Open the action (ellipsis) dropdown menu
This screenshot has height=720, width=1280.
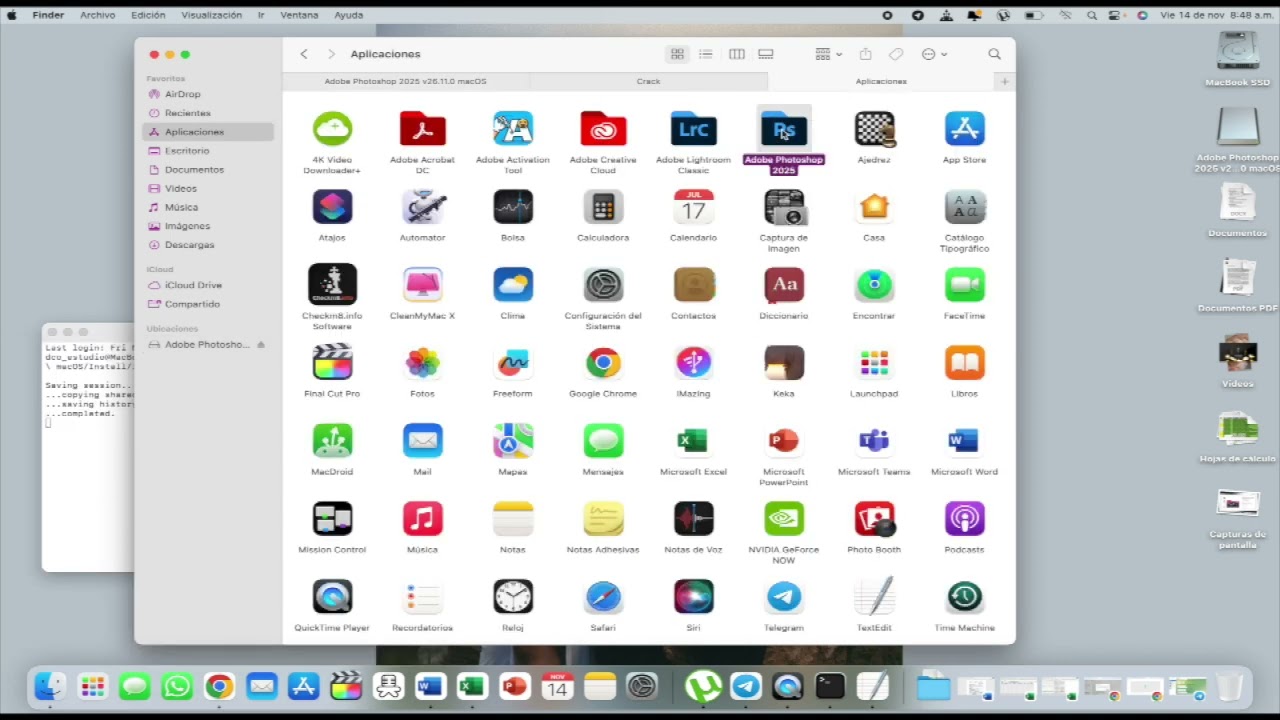tap(934, 54)
